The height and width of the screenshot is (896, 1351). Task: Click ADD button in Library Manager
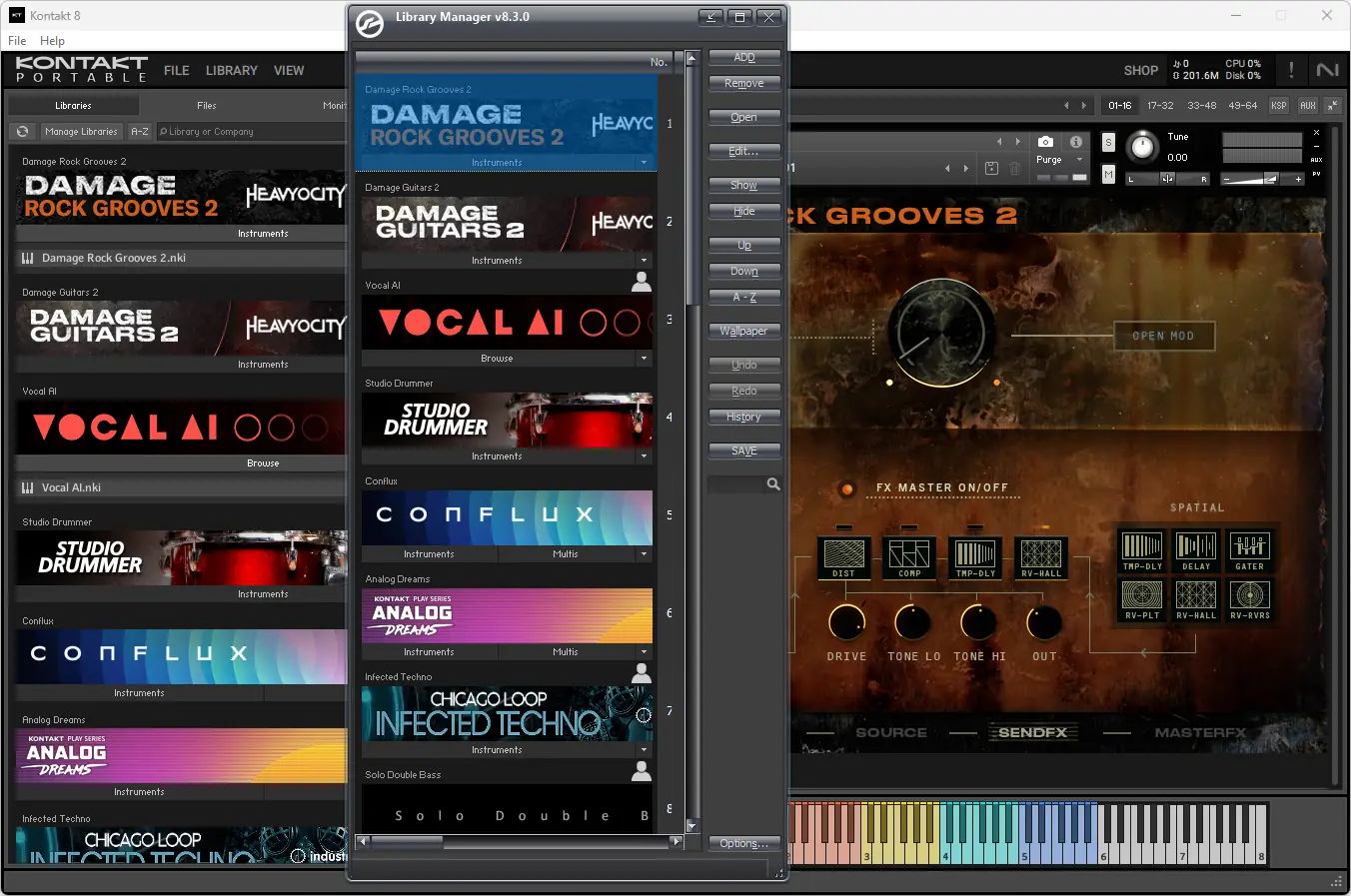tap(744, 58)
